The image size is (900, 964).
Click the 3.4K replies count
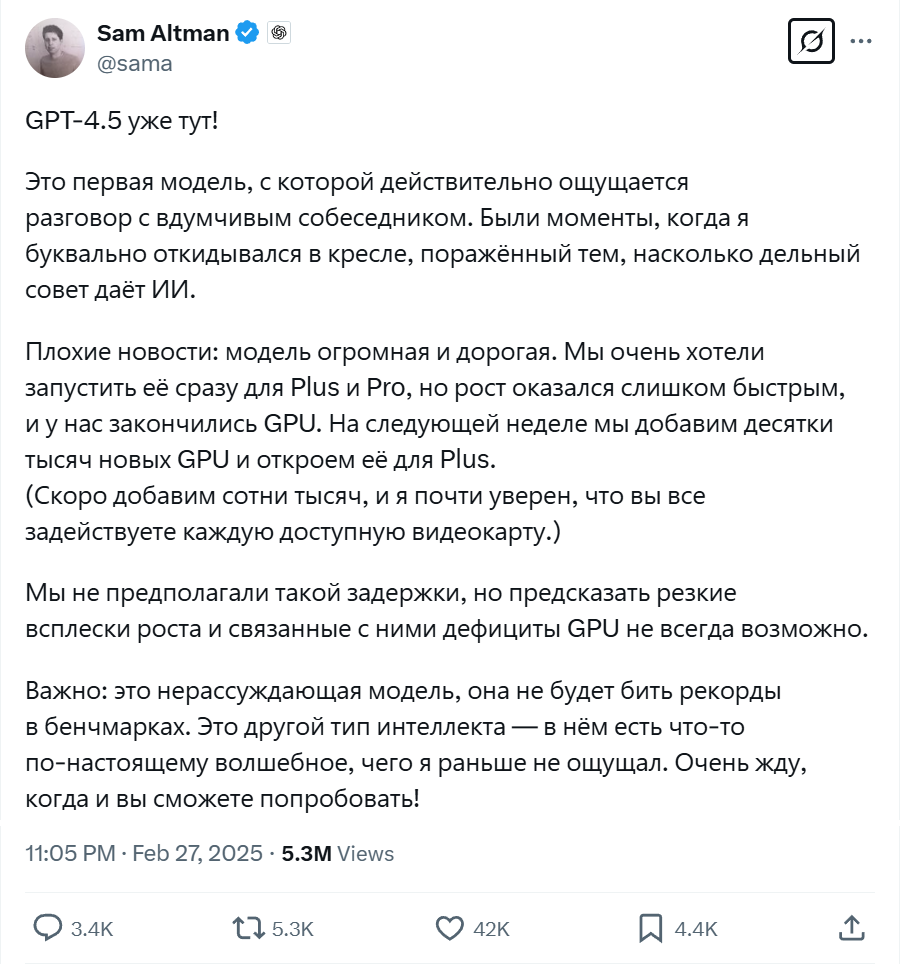tap(93, 929)
